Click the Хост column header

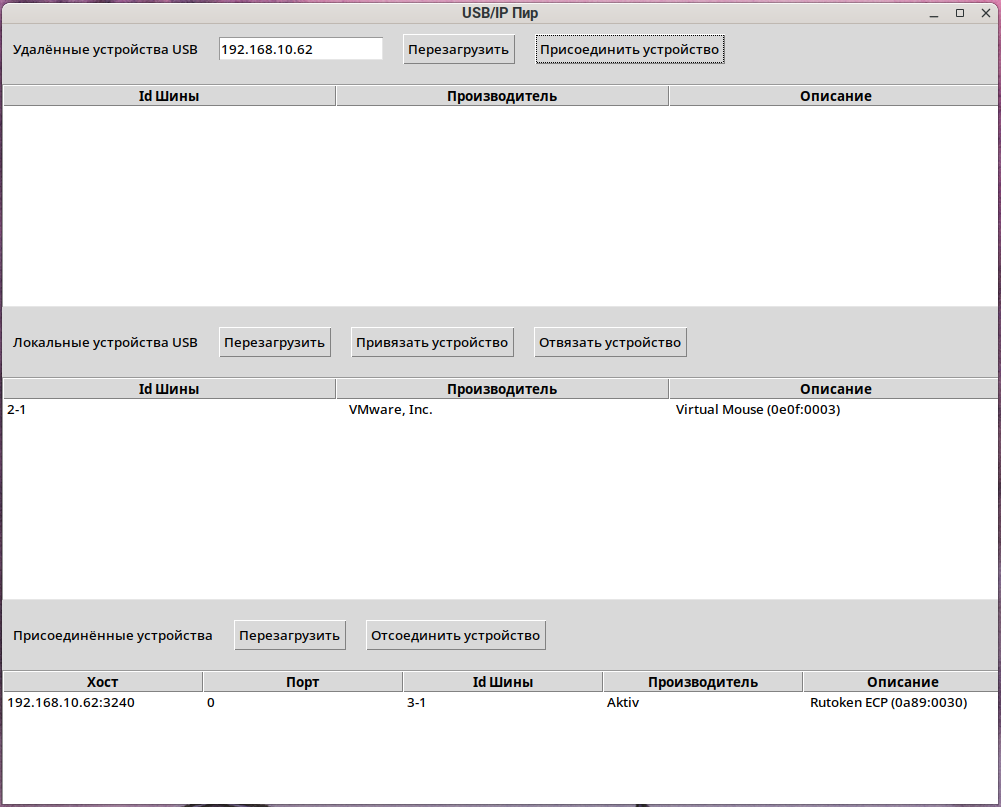102,682
